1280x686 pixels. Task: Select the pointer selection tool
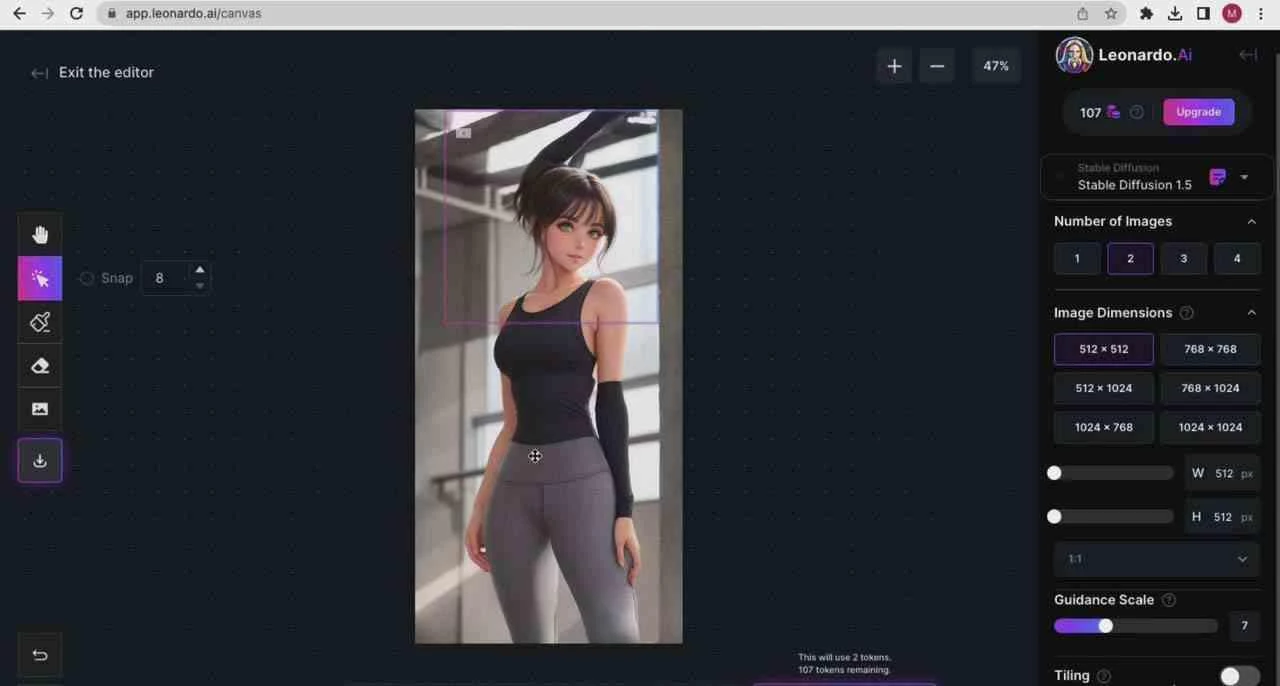(40, 279)
